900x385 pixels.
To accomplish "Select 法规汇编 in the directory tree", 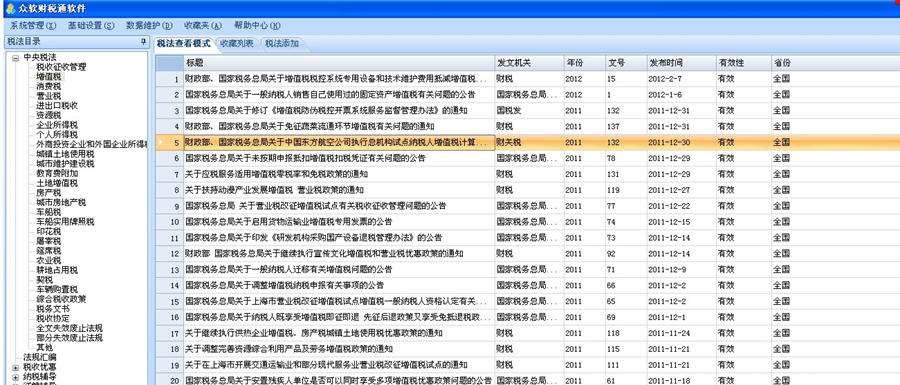I will point(40,357).
